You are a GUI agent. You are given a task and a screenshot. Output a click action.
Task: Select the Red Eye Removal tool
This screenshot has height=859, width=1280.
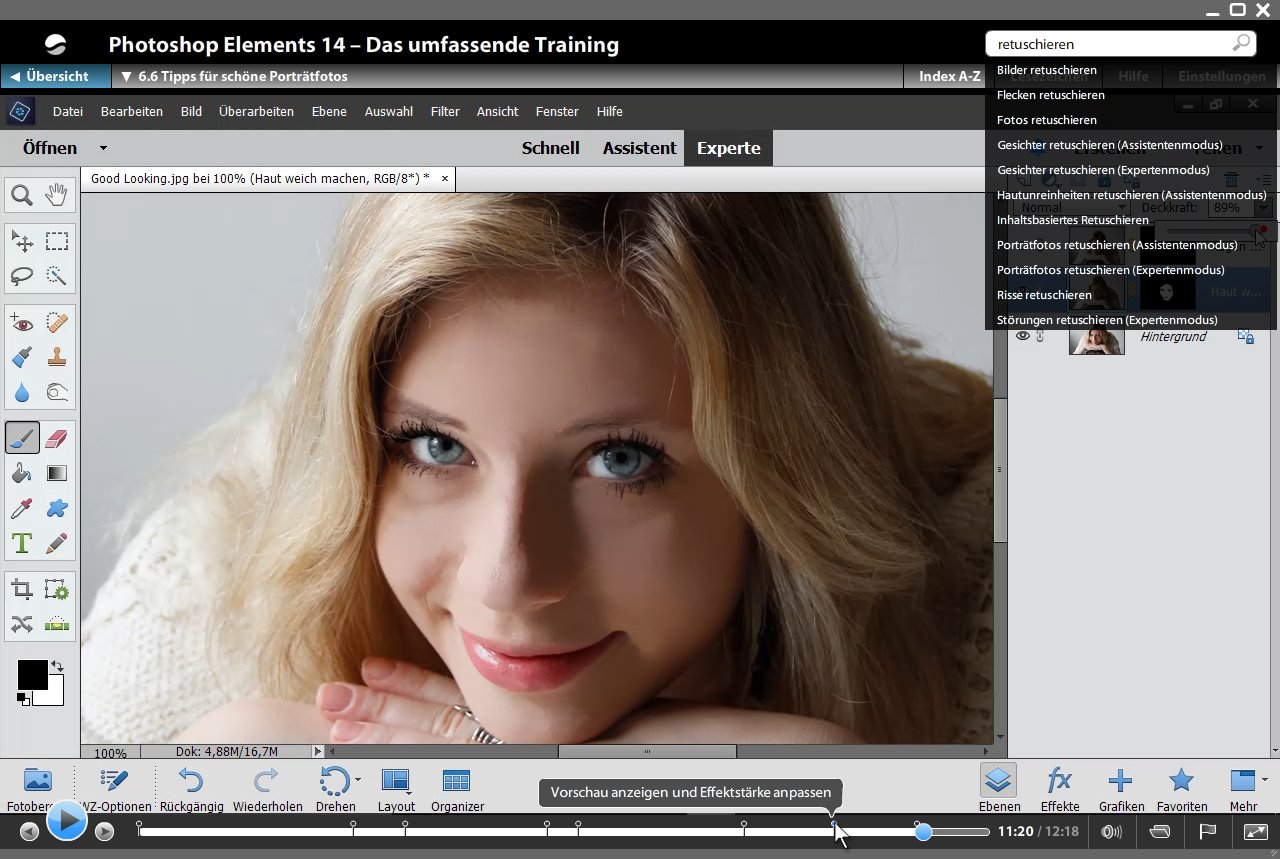click(x=22, y=323)
